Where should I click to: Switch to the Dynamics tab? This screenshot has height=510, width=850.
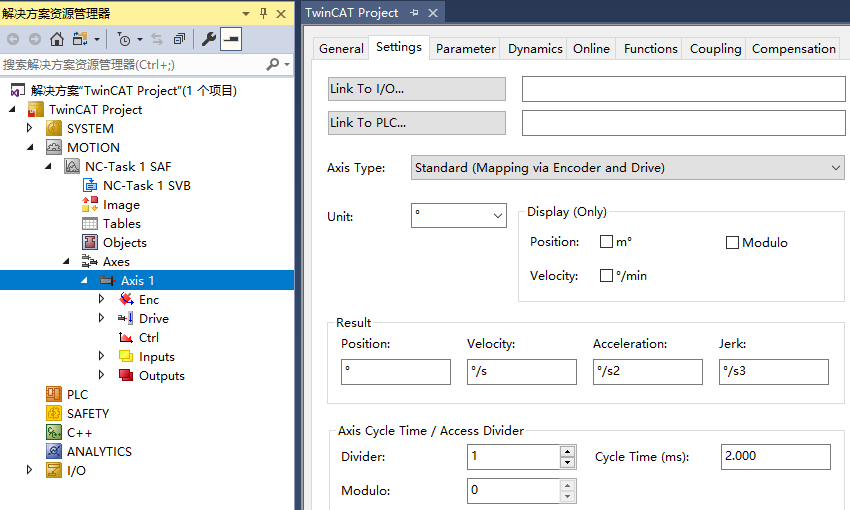click(535, 48)
